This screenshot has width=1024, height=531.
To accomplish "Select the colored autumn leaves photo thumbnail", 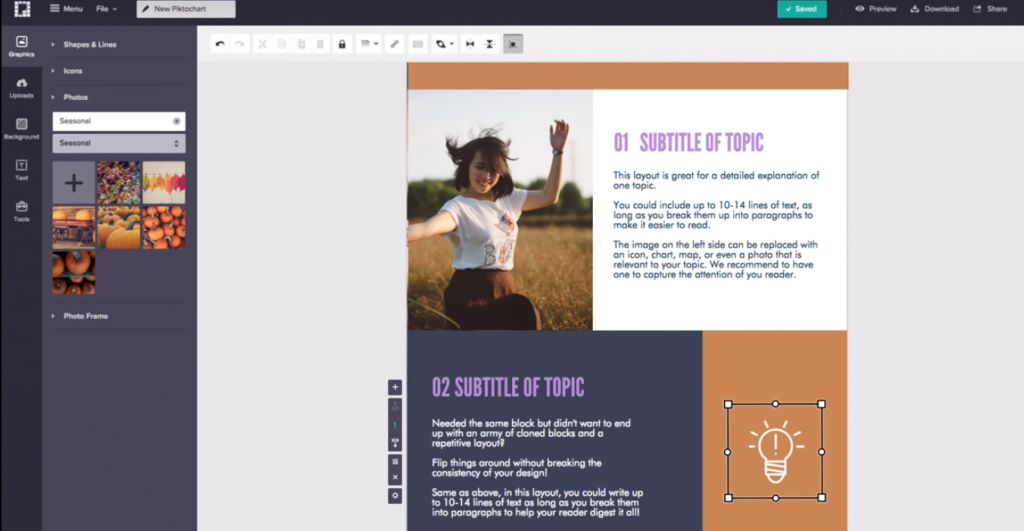I will 164,183.
